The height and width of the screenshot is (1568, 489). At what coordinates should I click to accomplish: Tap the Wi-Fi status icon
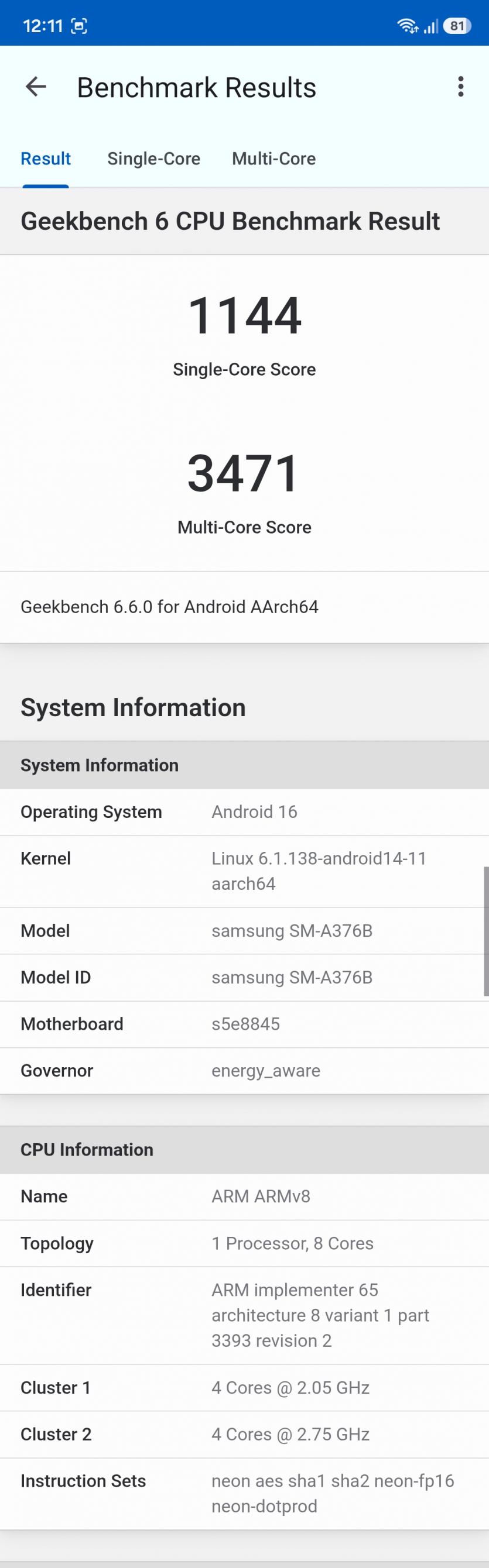click(406, 26)
